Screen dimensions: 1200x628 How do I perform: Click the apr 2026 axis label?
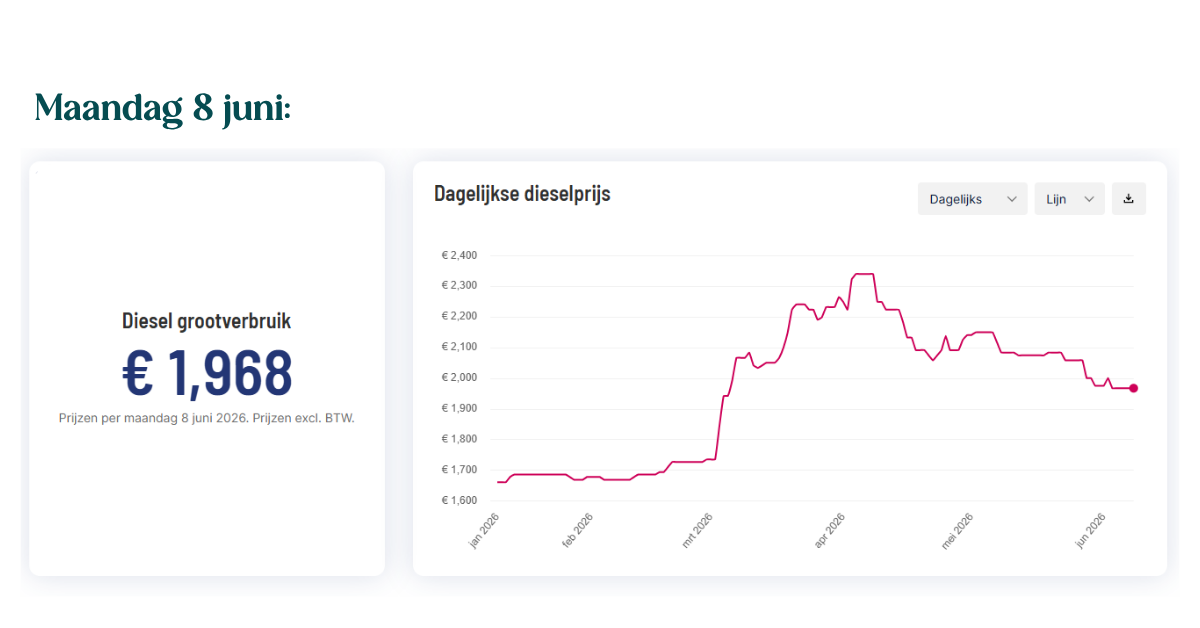point(829,530)
